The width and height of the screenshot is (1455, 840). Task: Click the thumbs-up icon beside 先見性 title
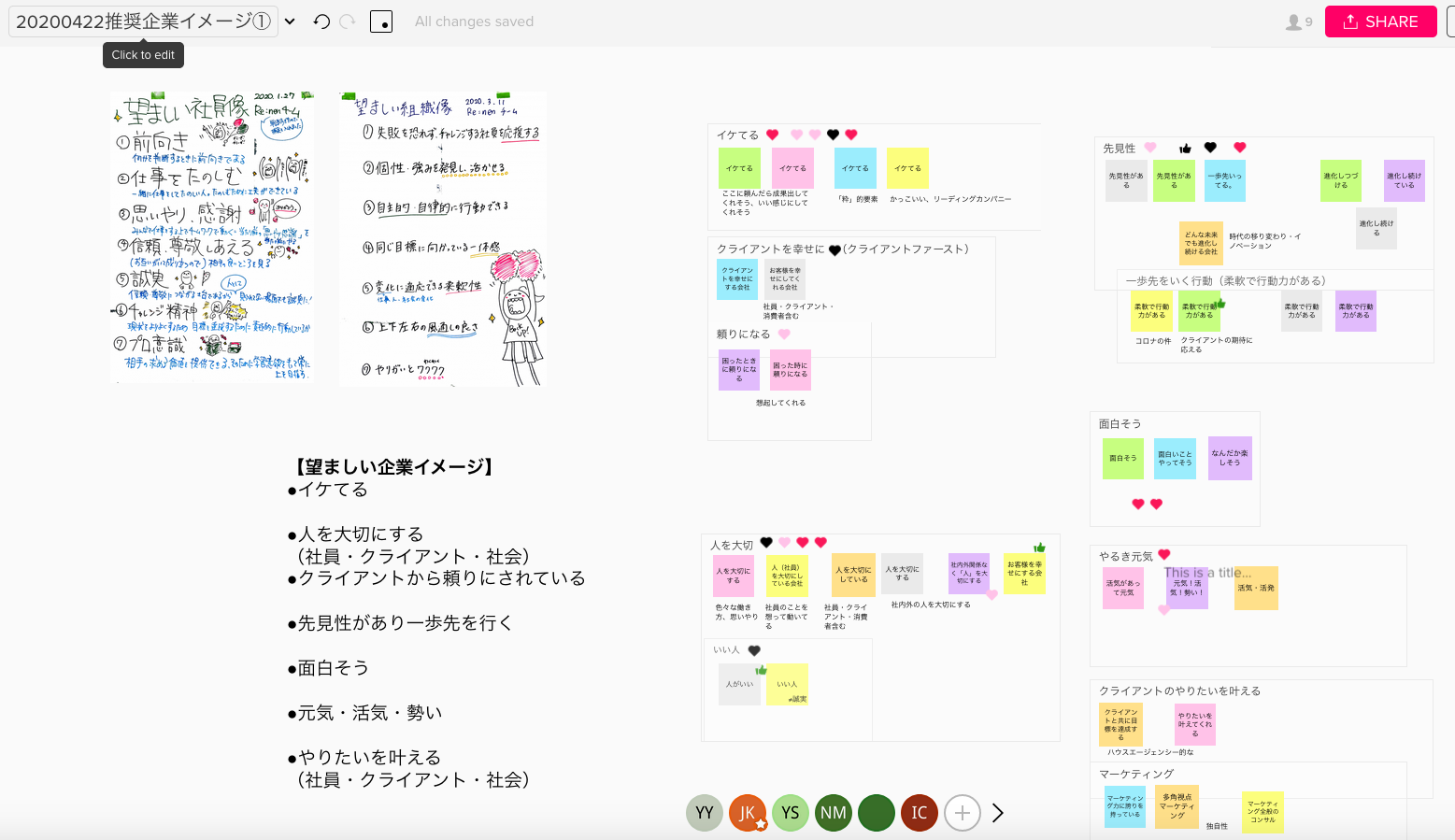click(1185, 148)
